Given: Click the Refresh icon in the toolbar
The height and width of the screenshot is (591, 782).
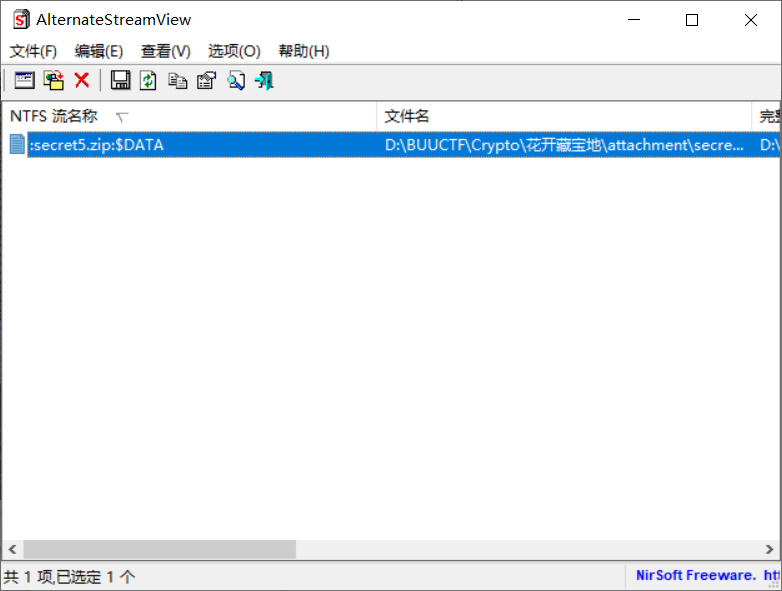Looking at the screenshot, I should 148,80.
